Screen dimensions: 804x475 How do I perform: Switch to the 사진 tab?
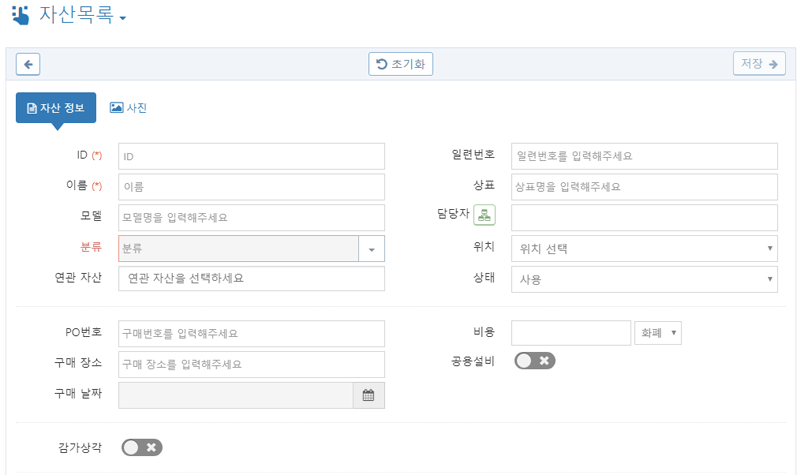[129, 108]
